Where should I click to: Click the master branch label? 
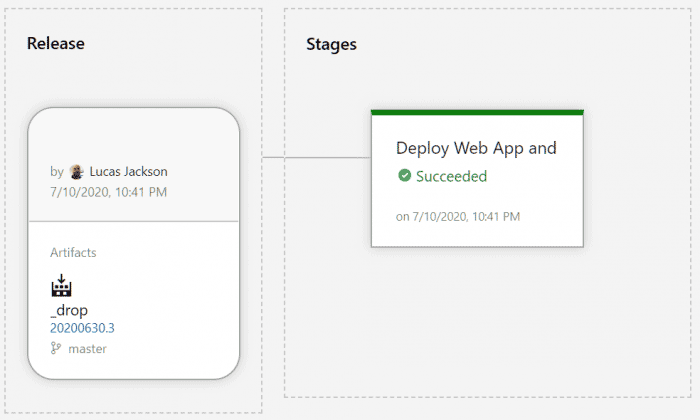coord(88,349)
